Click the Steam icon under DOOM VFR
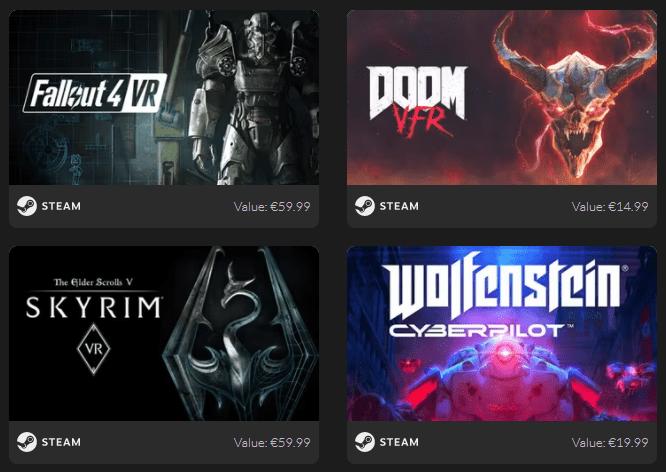This screenshot has width=666, height=472. click(x=365, y=206)
